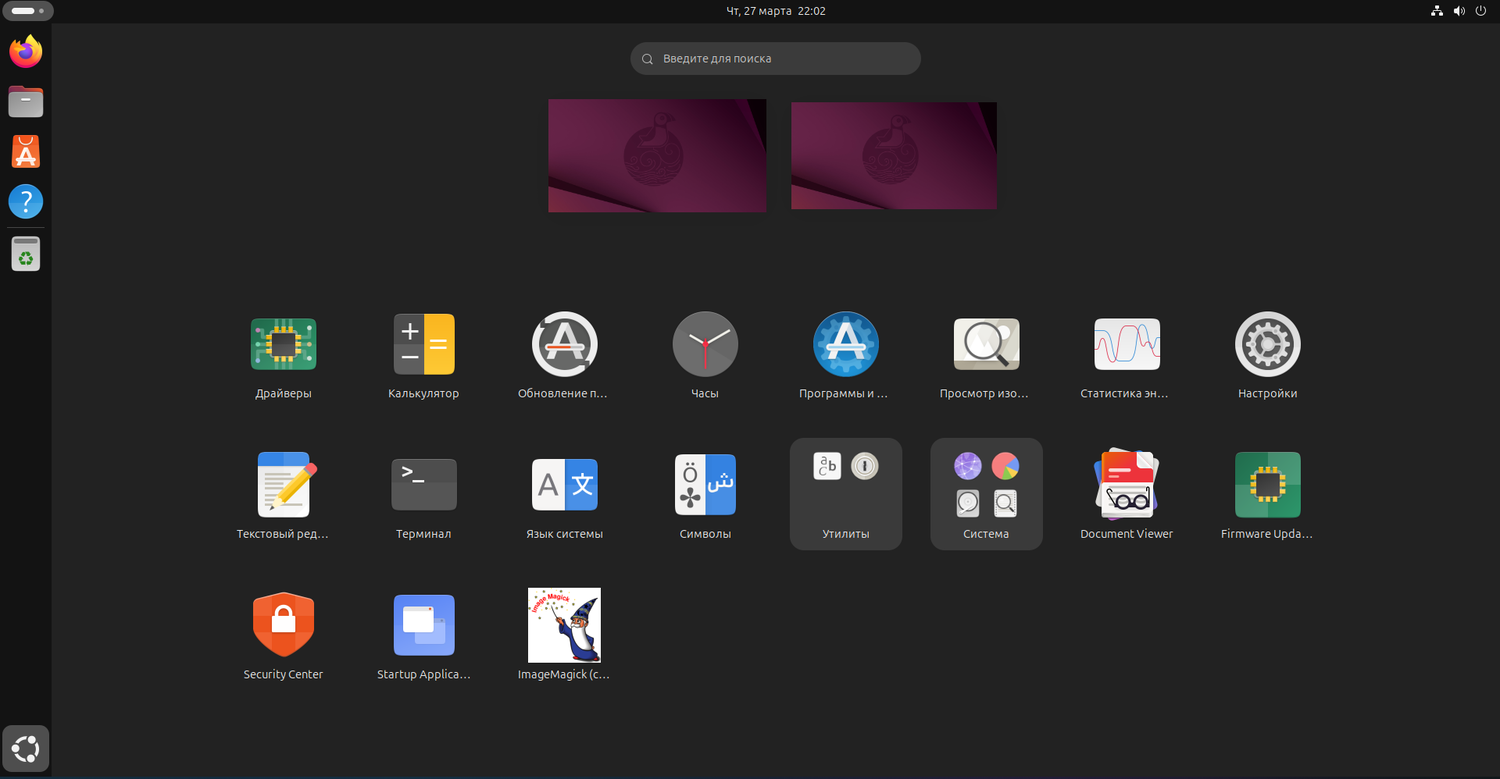
Task: Open Help from the dock
Action: (26, 201)
